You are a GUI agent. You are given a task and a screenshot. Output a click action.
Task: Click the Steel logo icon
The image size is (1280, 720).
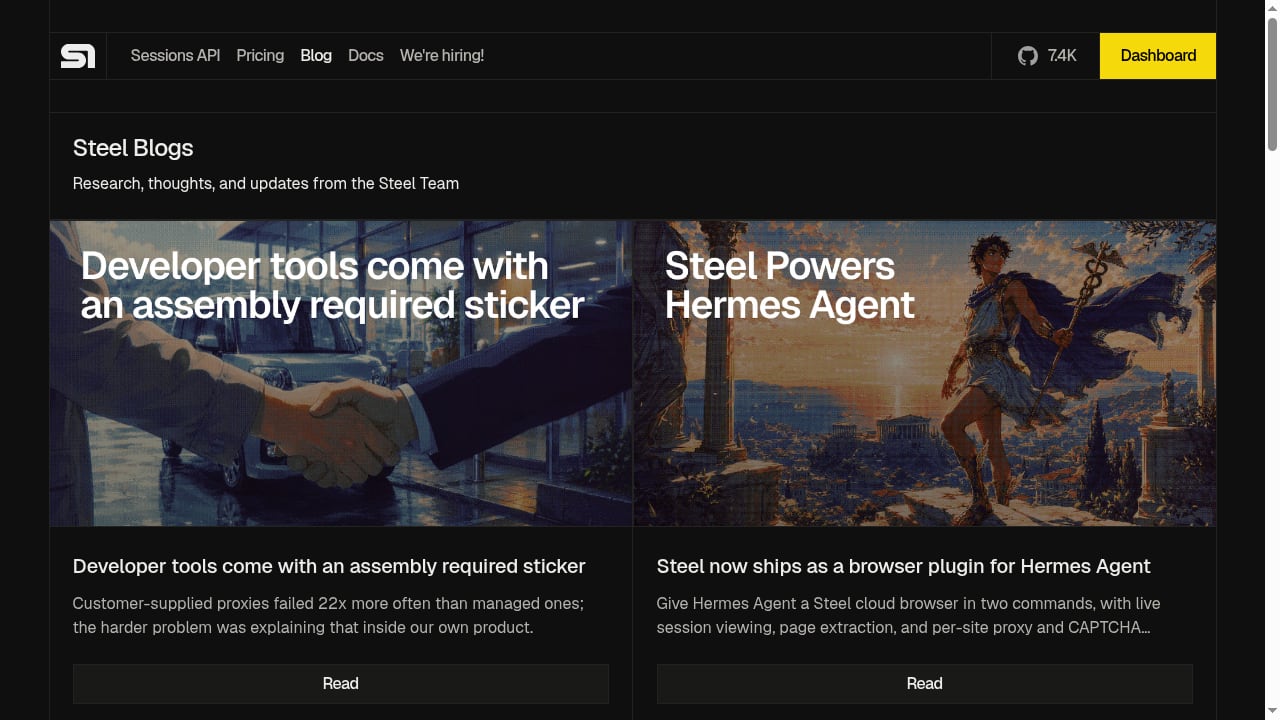click(x=78, y=56)
